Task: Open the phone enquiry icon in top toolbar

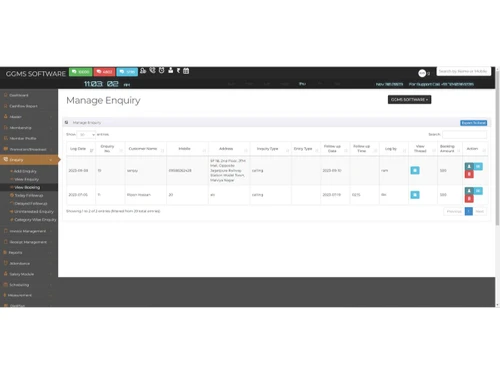Action: click(x=152, y=70)
